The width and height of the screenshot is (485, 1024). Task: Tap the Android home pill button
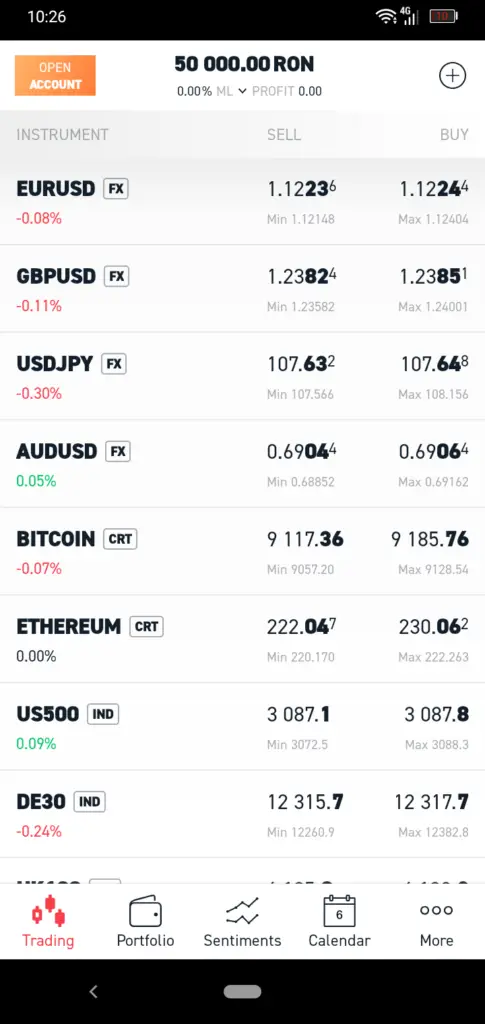[242, 992]
